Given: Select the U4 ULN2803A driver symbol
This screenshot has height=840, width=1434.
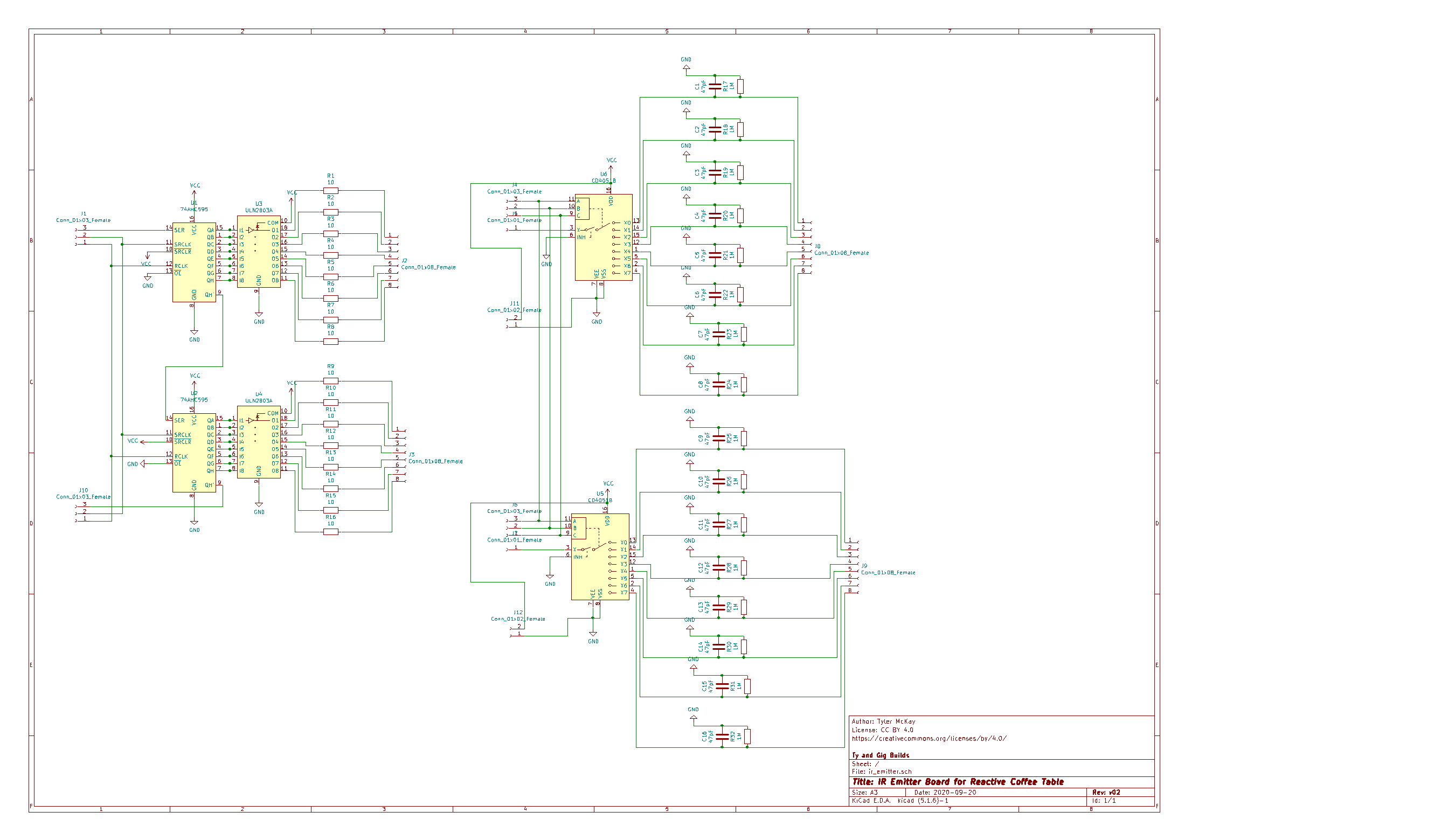Looking at the screenshot, I should point(258,442).
